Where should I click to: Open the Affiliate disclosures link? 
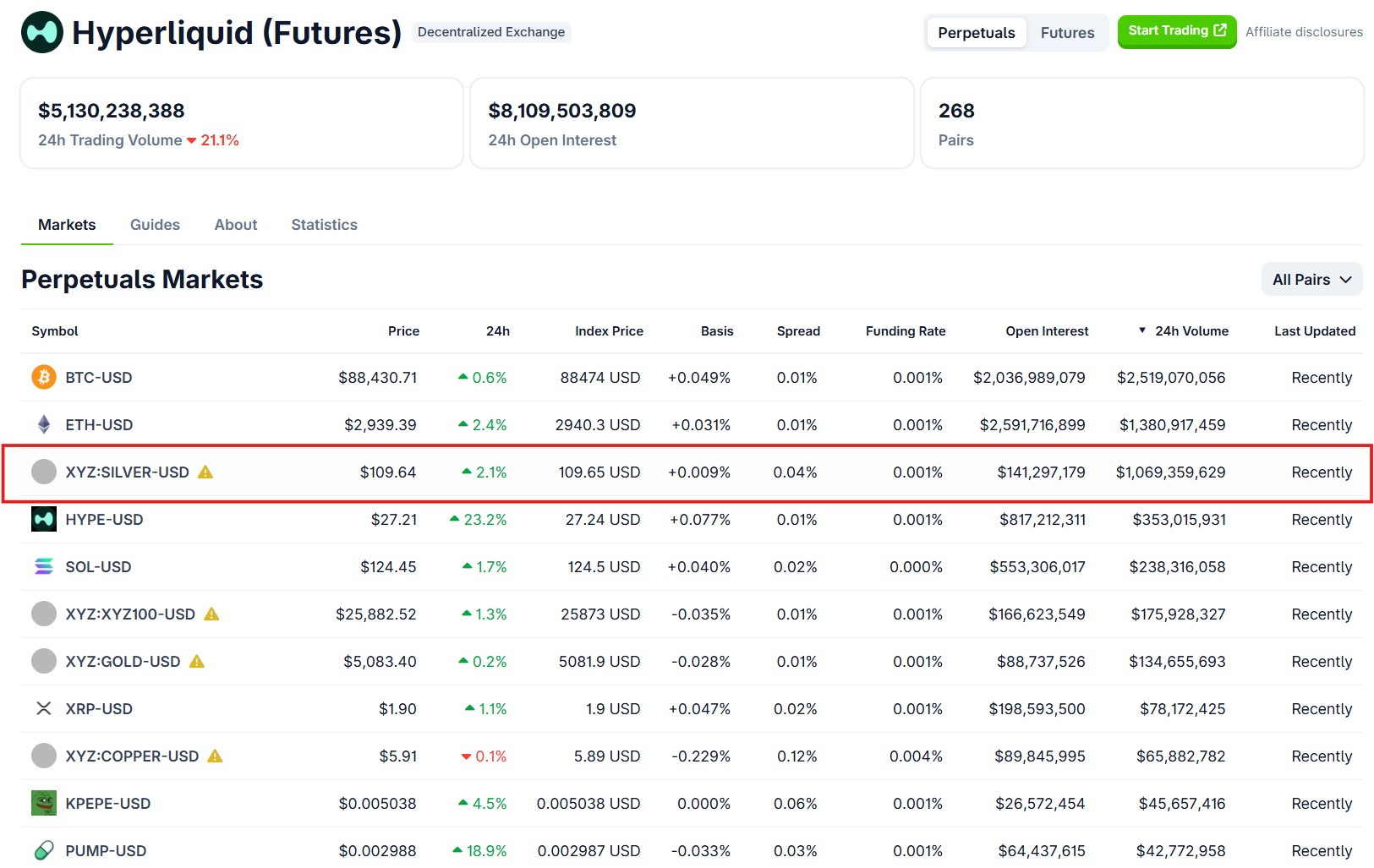pos(1304,32)
